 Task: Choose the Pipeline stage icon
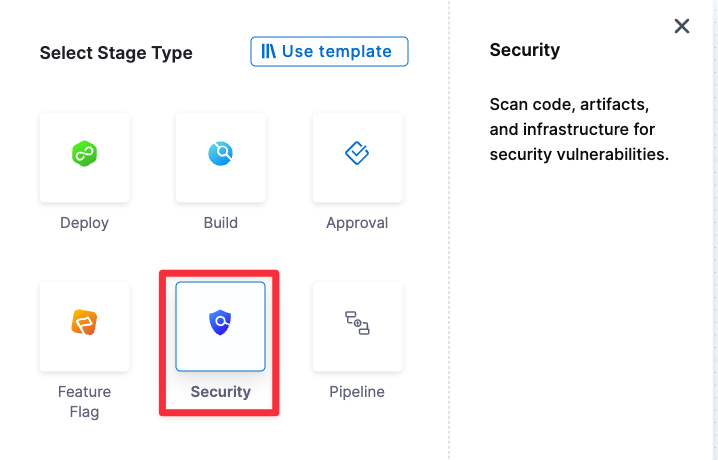(x=357, y=323)
